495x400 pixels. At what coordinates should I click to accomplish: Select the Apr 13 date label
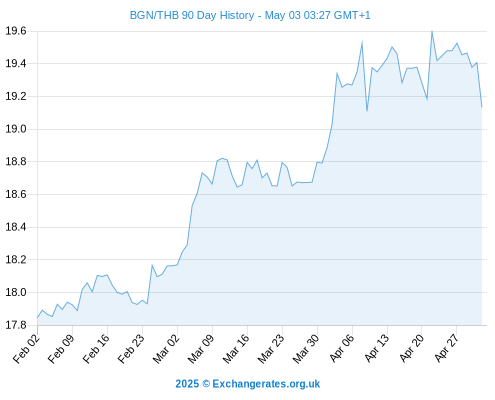[x=377, y=348]
